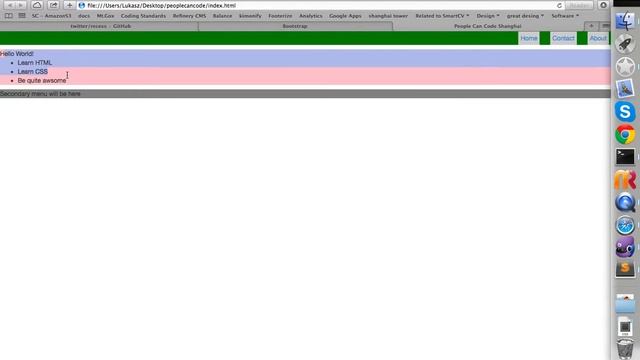This screenshot has width=640, height=360.
Task: Open Terminal from the dock
Action: coord(625,157)
